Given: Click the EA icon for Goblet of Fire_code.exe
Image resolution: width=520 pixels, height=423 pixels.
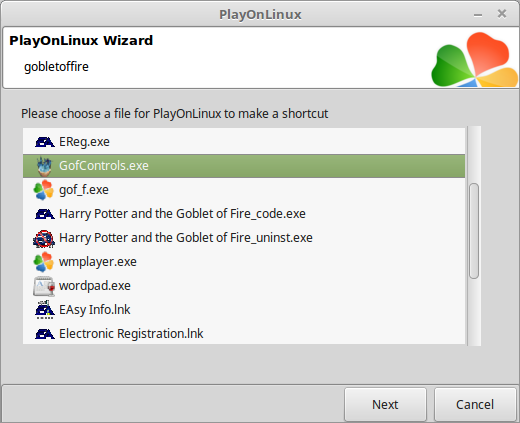Looking at the screenshot, I should click(44, 214).
